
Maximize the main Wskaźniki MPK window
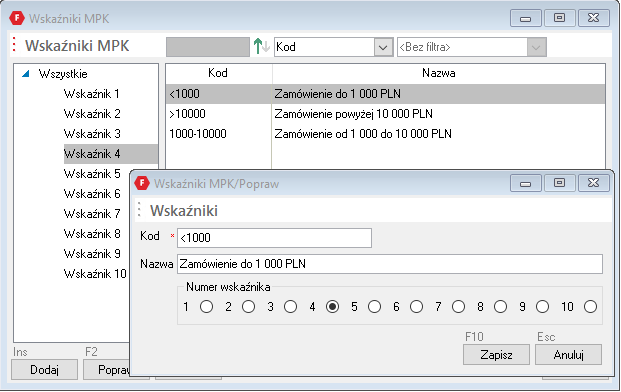[559, 18]
